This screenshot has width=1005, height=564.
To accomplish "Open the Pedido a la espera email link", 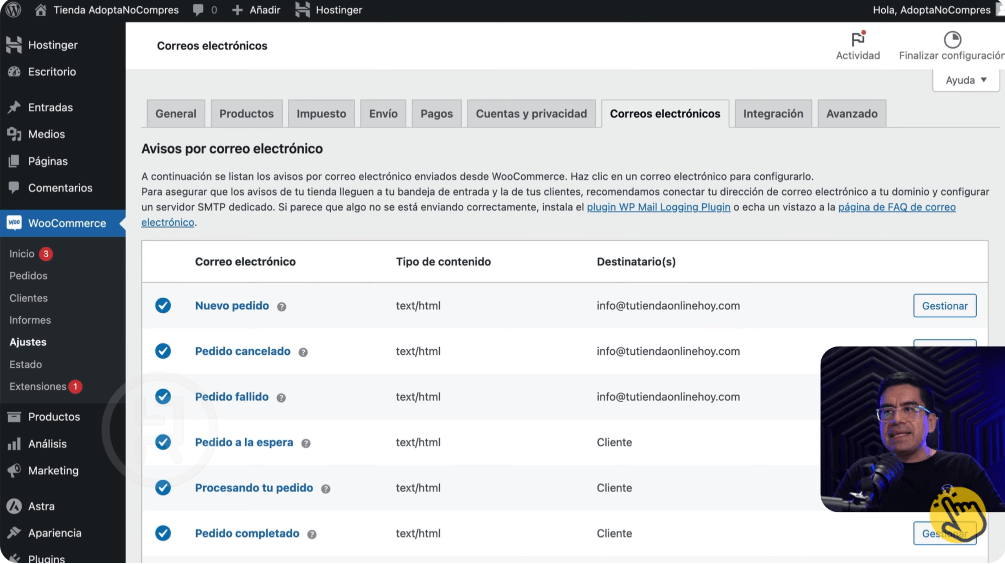I will pyautogui.click(x=244, y=442).
